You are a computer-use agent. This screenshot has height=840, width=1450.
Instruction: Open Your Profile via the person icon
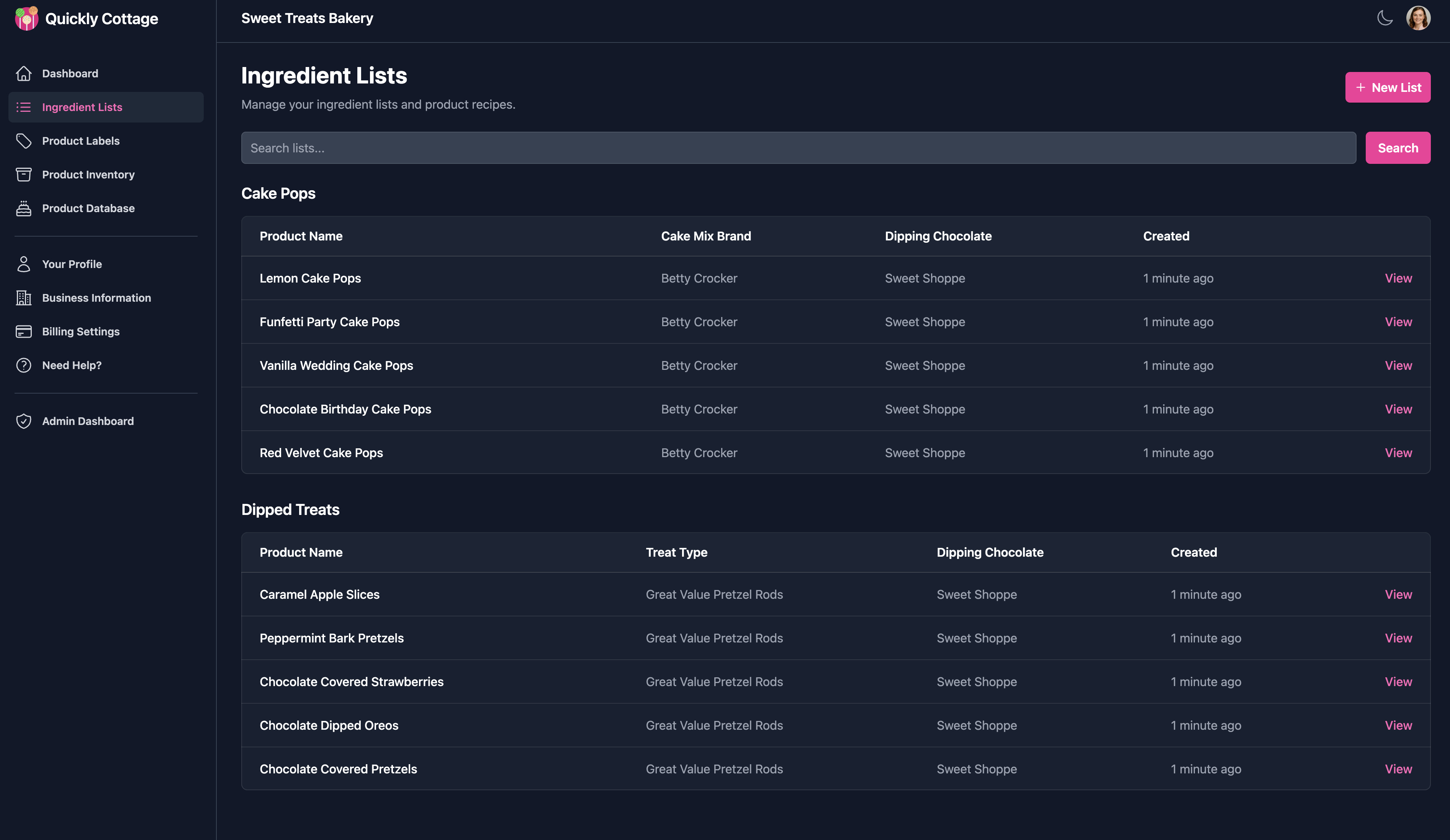[24, 263]
